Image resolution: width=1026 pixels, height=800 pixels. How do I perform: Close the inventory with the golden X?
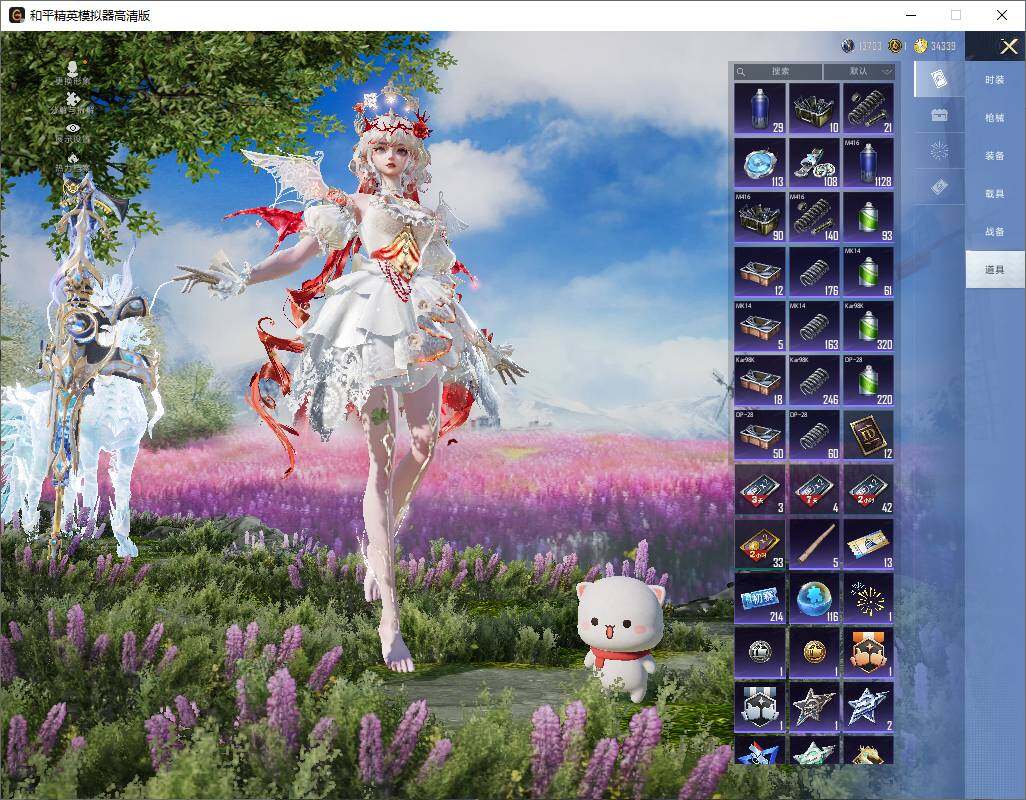coord(1008,46)
